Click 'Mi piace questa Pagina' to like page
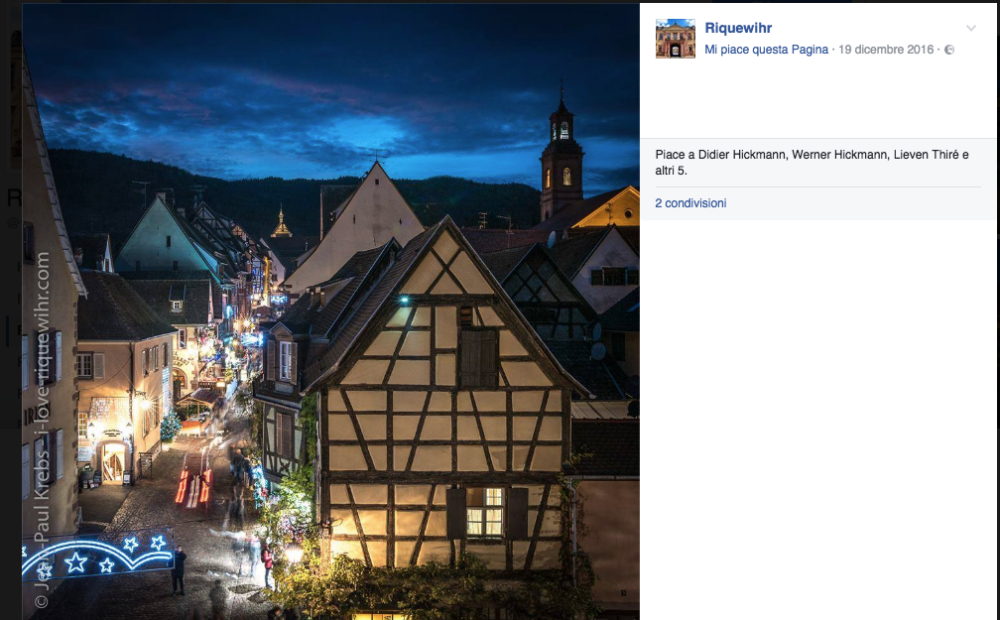The image size is (1000, 620). point(766,50)
